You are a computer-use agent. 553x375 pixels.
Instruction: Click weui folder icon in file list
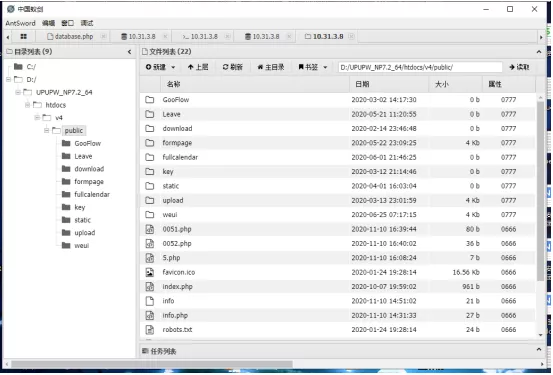tap(150, 215)
